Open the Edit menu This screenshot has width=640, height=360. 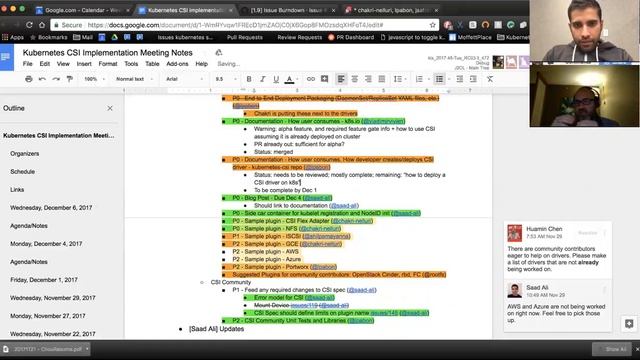point(44,64)
